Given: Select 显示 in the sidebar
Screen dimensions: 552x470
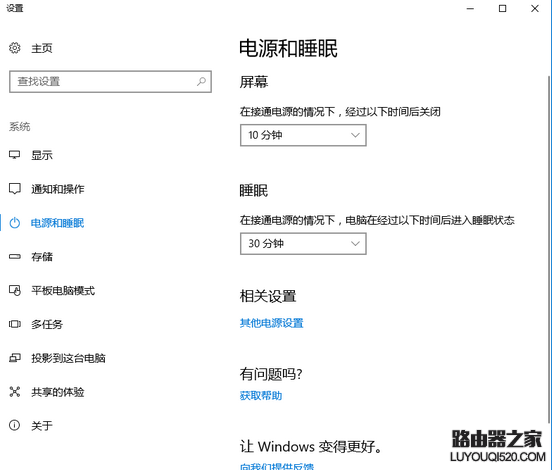Looking at the screenshot, I should click(42, 155).
